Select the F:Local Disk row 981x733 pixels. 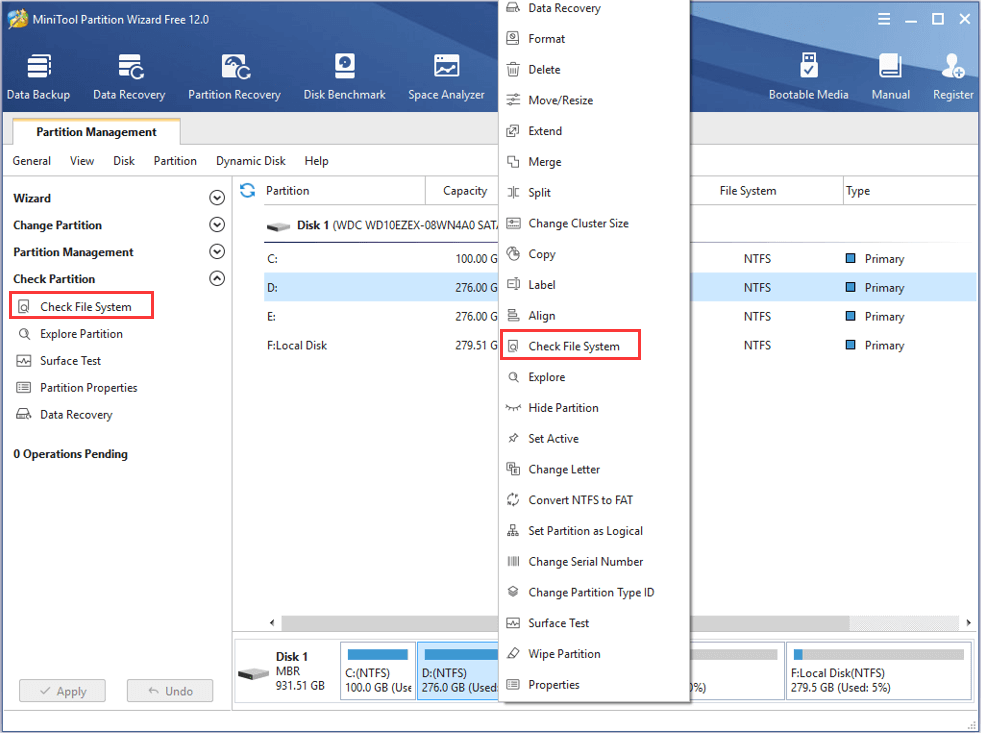pyautogui.click(x=380, y=345)
